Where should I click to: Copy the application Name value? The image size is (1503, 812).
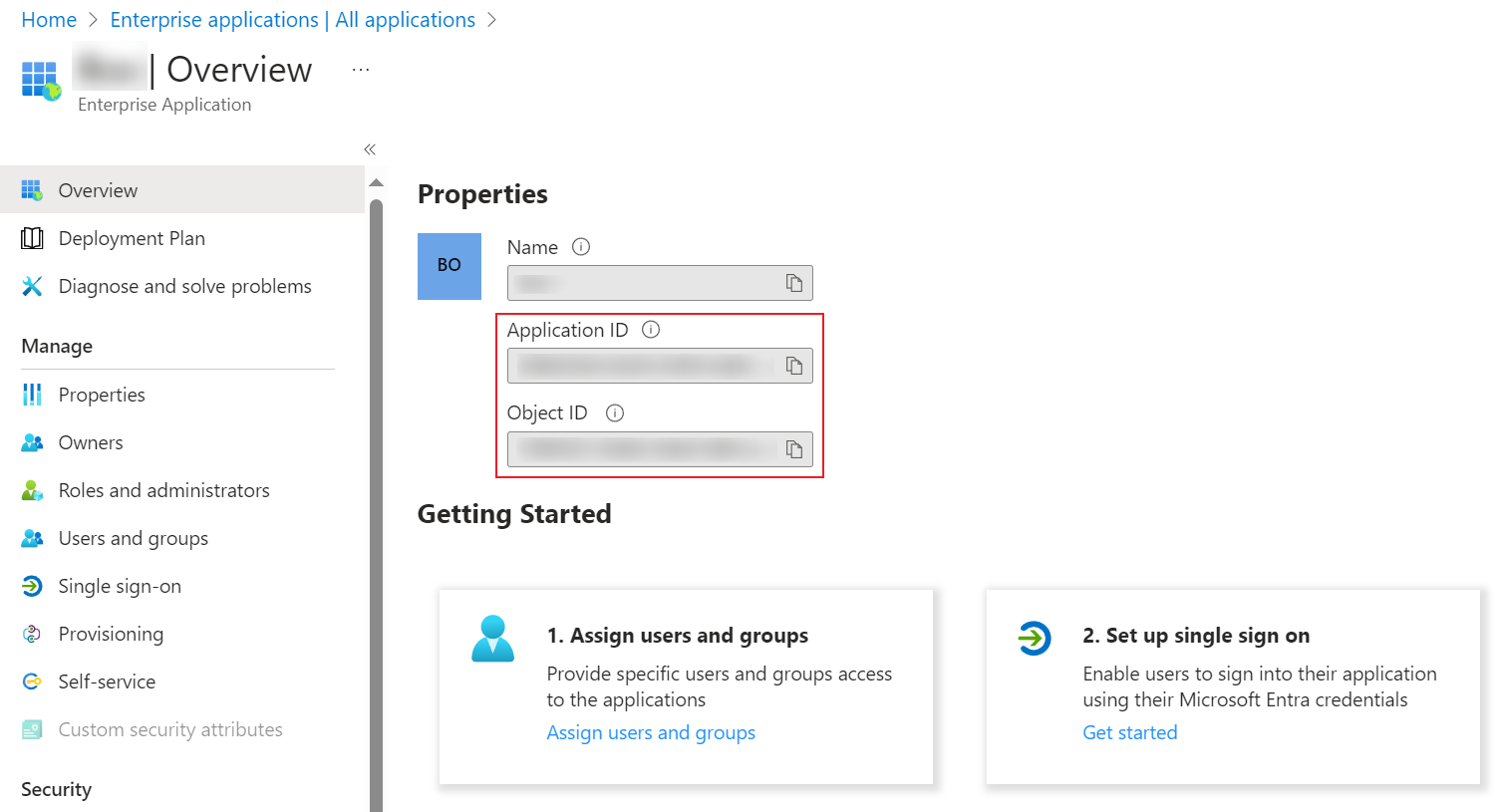click(x=794, y=283)
